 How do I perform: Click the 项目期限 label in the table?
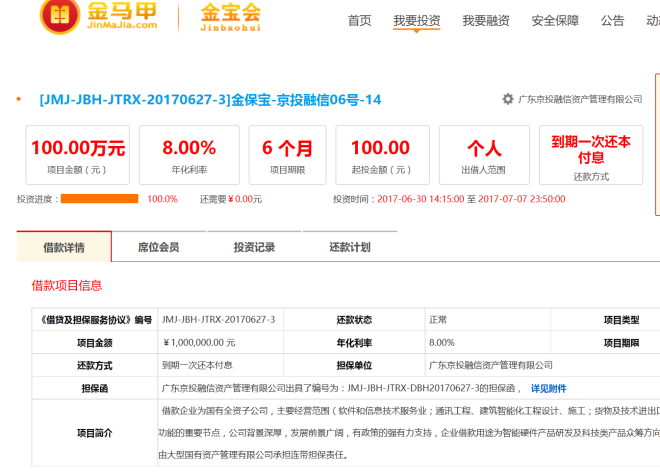point(622,343)
